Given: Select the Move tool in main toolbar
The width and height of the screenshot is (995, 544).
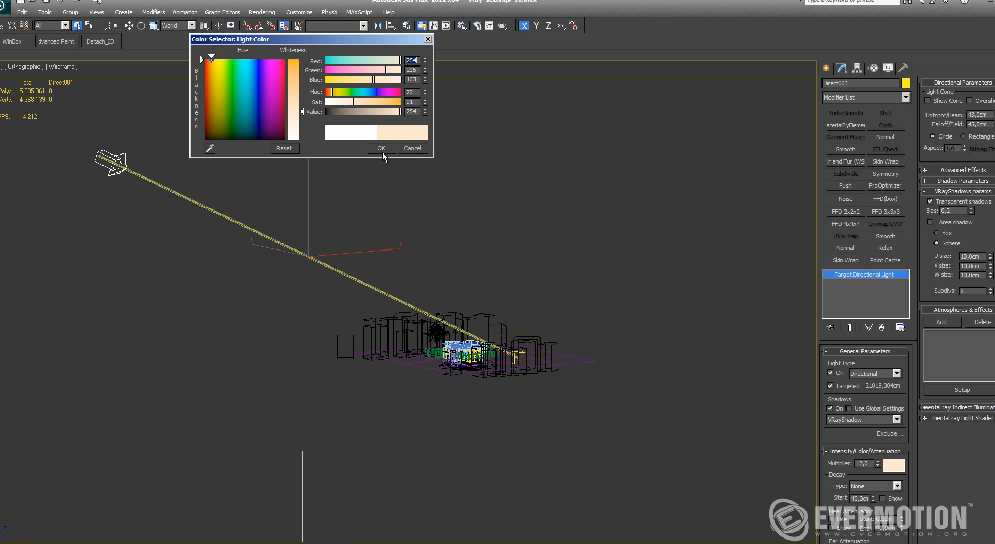Looking at the screenshot, I should 129,25.
